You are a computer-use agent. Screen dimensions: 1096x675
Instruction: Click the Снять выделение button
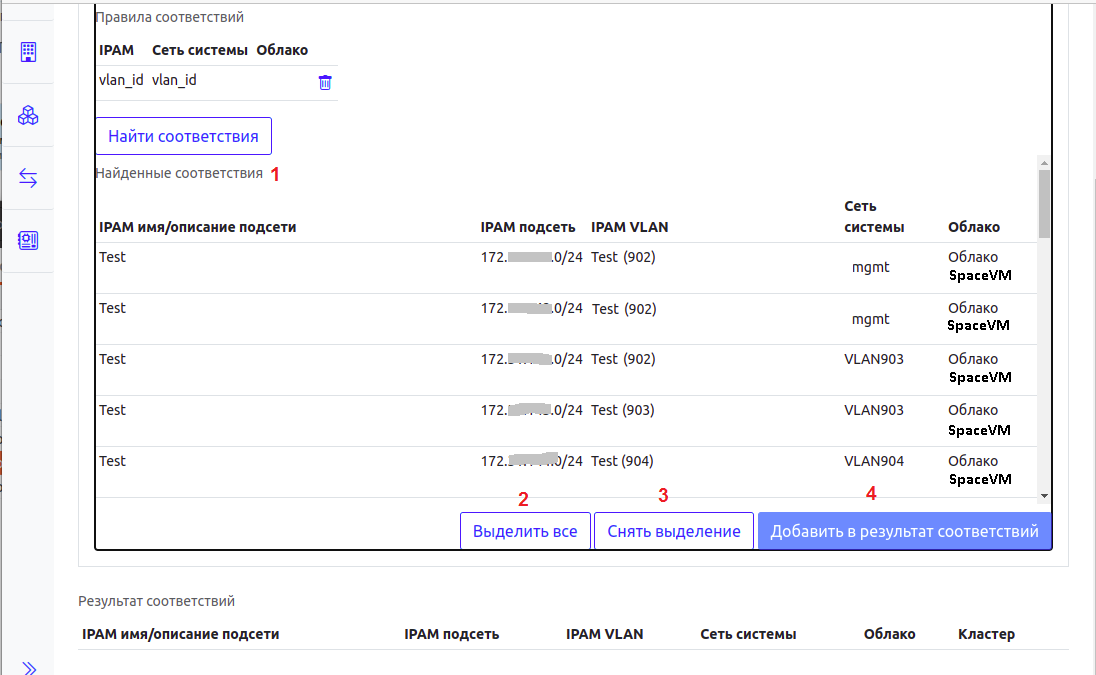673,531
